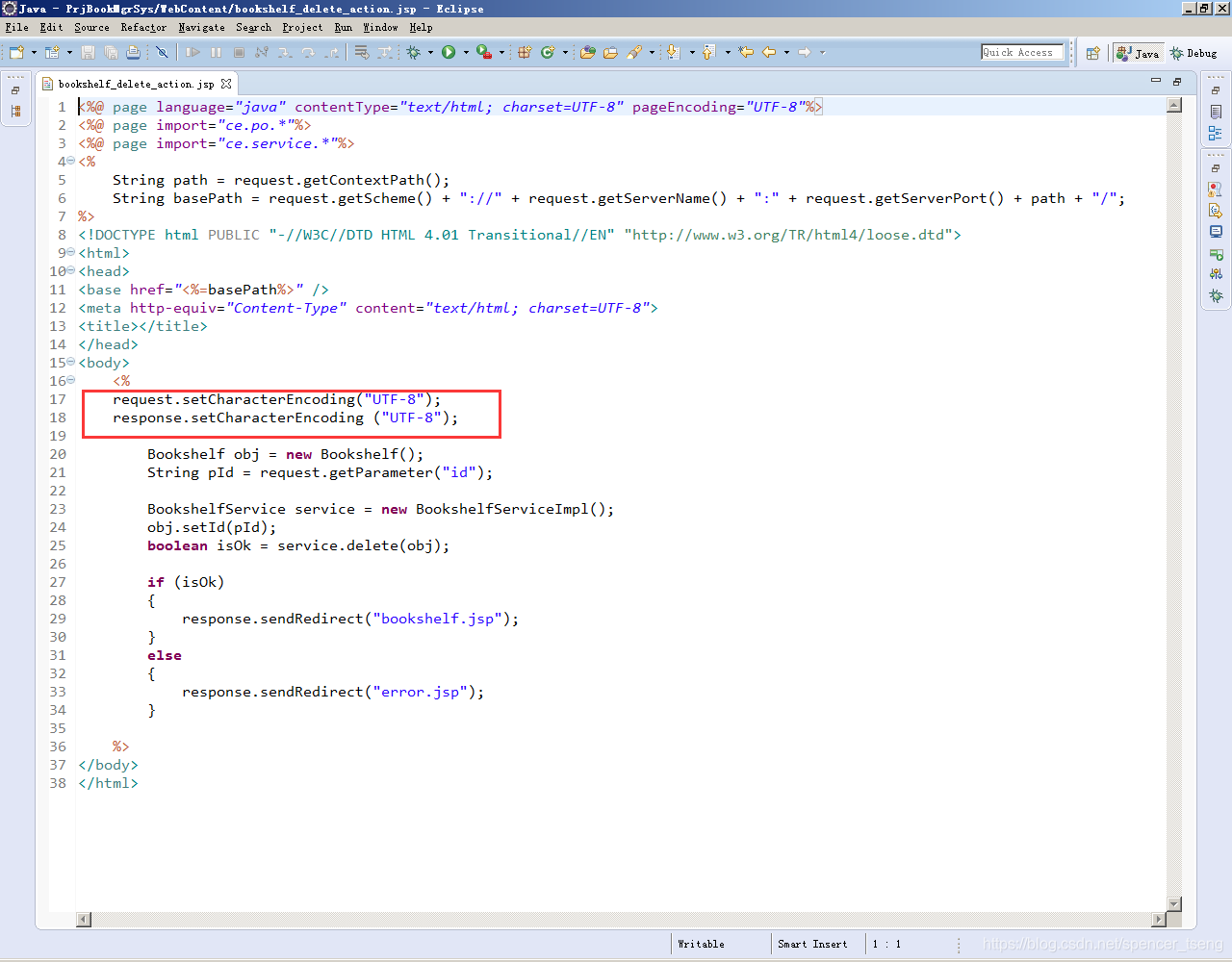Viewport: 1232px width, 962px height.
Task: Select the bookshelf_delete_action.jsp editor tab
Action: coord(135,83)
